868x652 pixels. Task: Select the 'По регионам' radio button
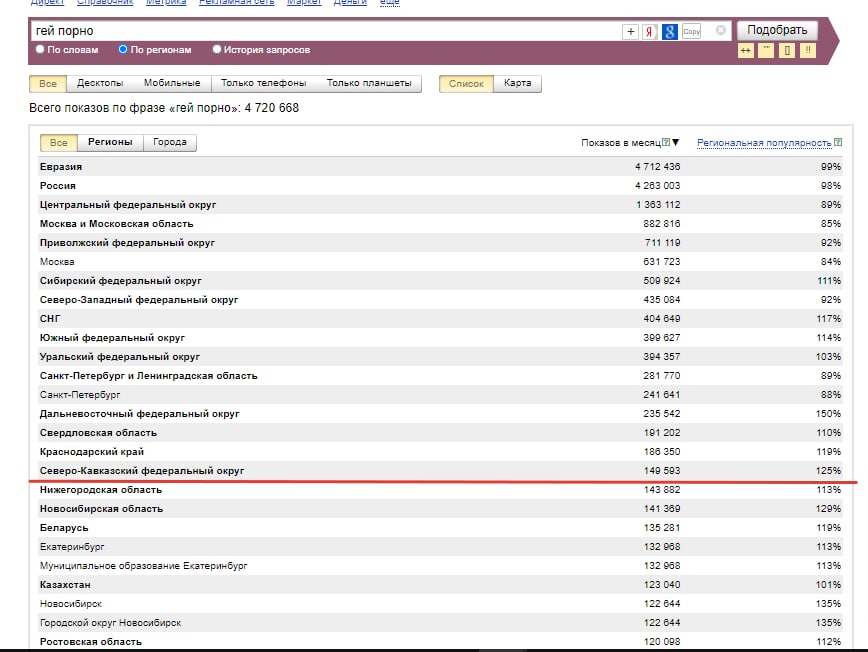[123, 49]
